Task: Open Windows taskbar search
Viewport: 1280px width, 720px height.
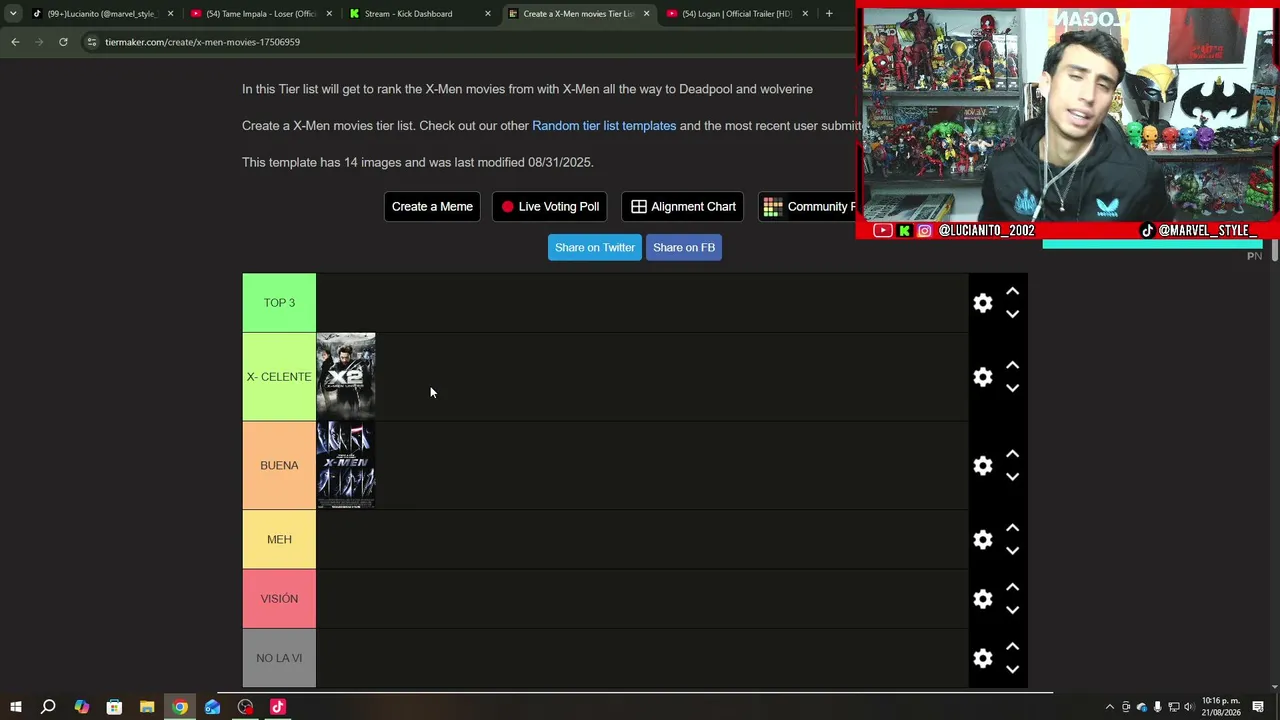Action: [48, 707]
